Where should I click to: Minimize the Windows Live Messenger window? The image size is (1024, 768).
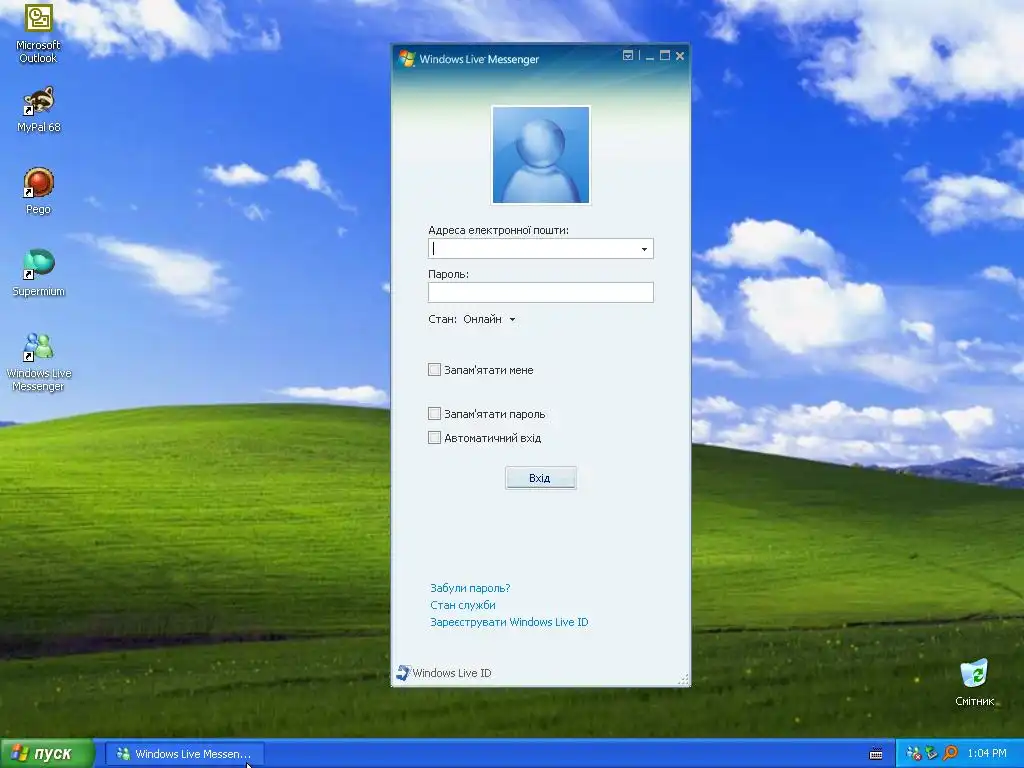tap(650, 57)
